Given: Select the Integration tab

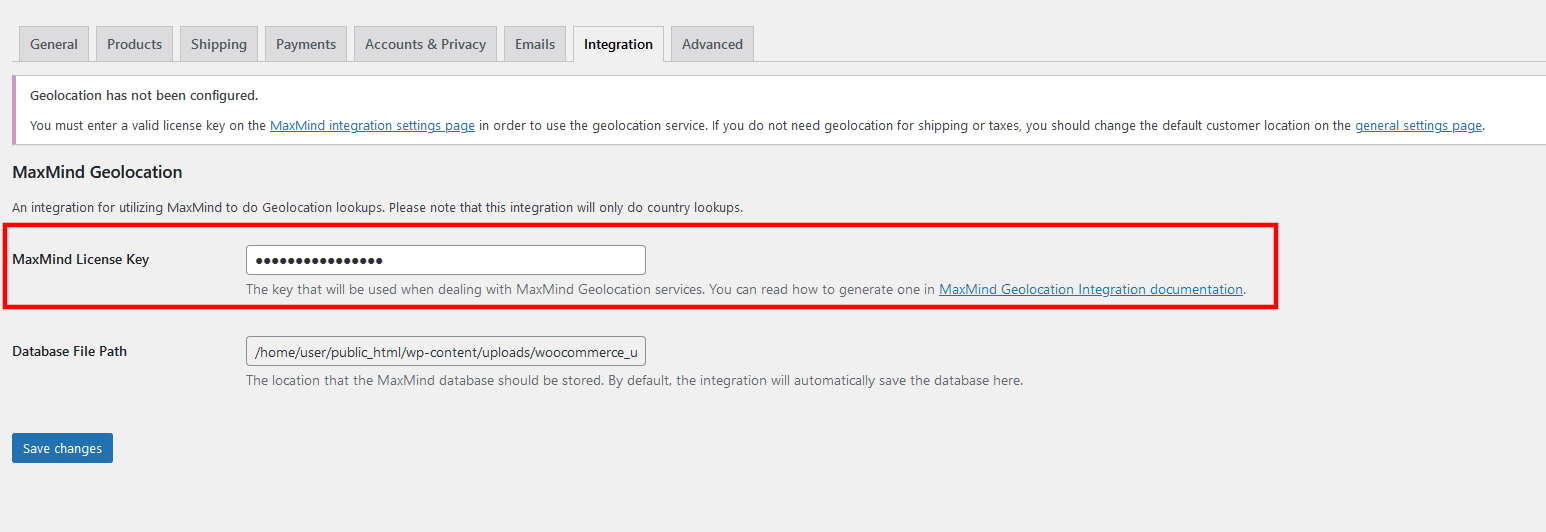Looking at the screenshot, I should point(618,44).
